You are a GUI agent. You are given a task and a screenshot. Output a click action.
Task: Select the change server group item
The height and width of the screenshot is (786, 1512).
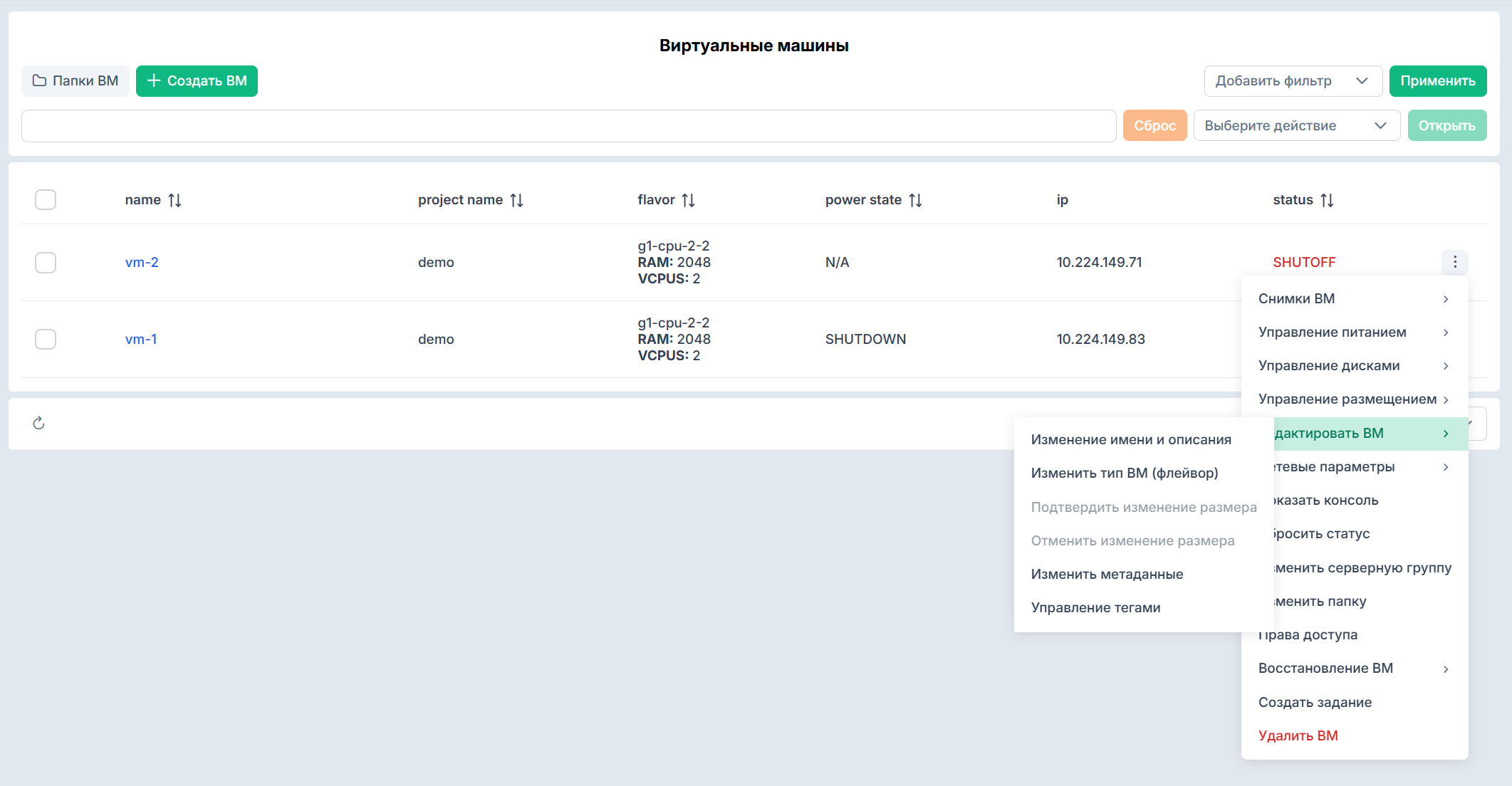[1370, 567]
